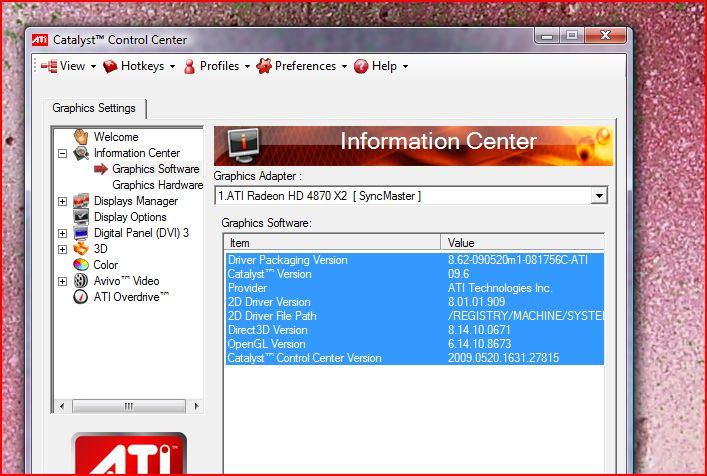Click value 6.14.10.8673
Image resolution: width=707 pixels, height=476 pixels.
tap(479, 344)
